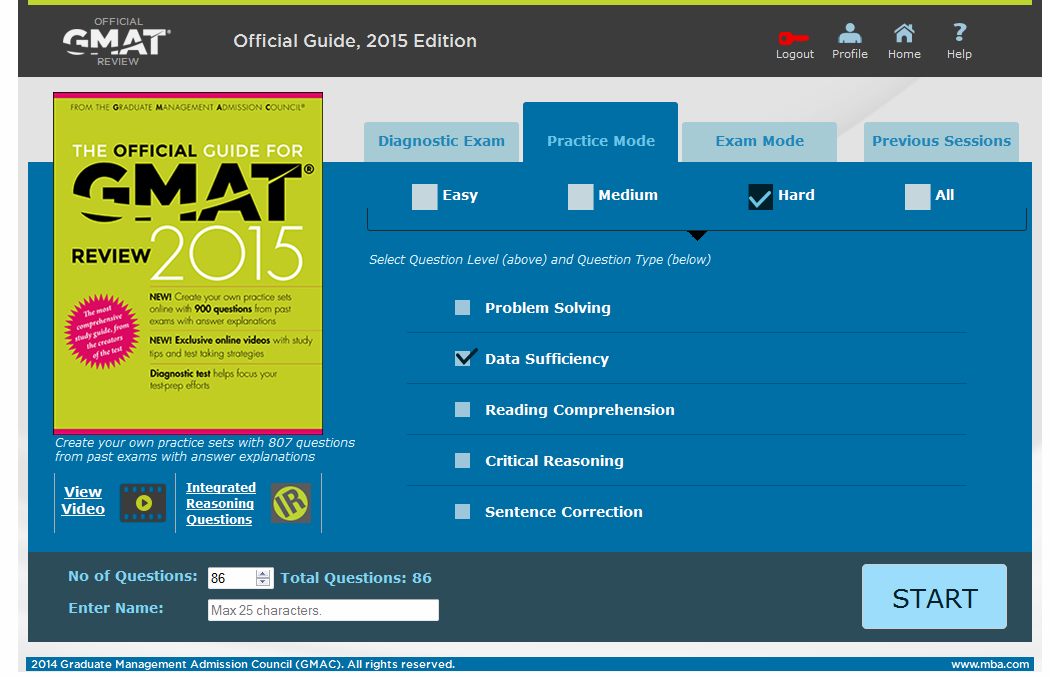Screen dimensions: 1050x677
Task: Switch to the Diagnostic Exam tab
Action: pyautogui.click(x=441, y=141)
